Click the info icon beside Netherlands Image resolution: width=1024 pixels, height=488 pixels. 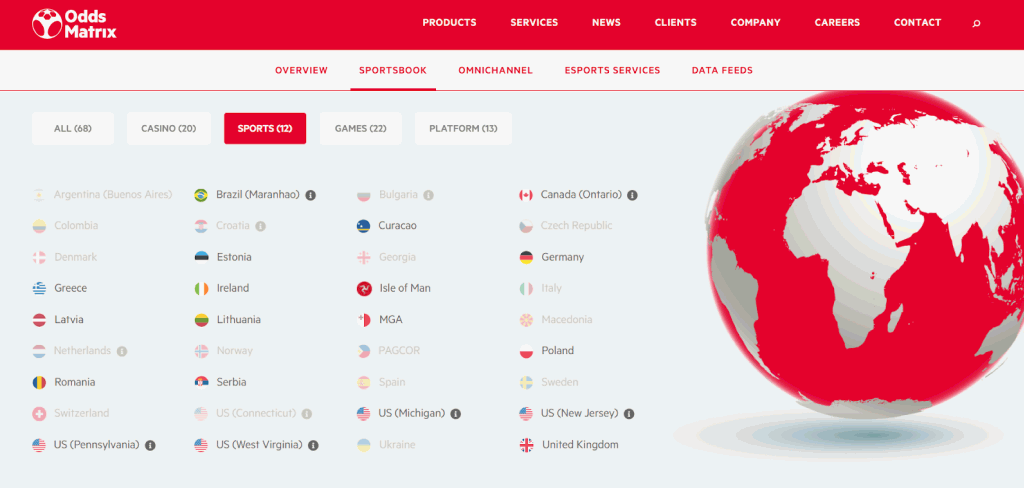point(122,351)
